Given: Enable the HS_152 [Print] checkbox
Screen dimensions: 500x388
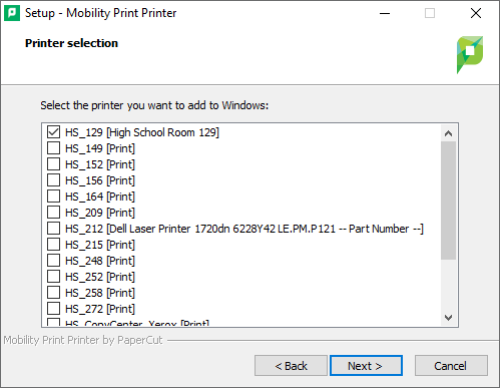Looking at the screenshot, I should (53, 164).
